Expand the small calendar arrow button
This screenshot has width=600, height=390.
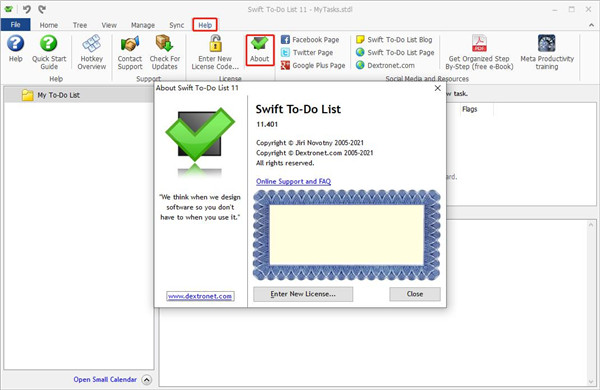click(x=147, y=380)
